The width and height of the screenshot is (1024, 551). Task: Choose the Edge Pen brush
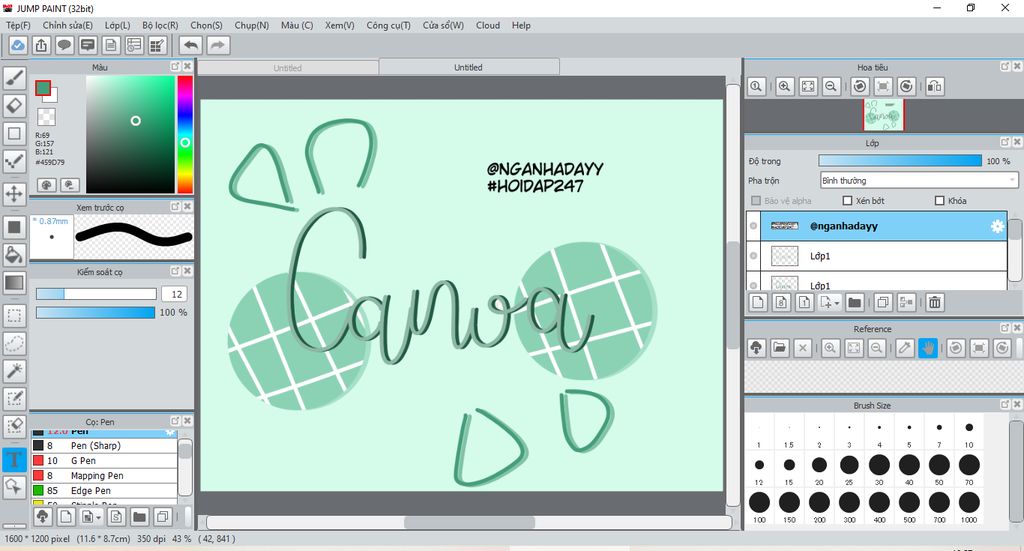pos(104,490)
